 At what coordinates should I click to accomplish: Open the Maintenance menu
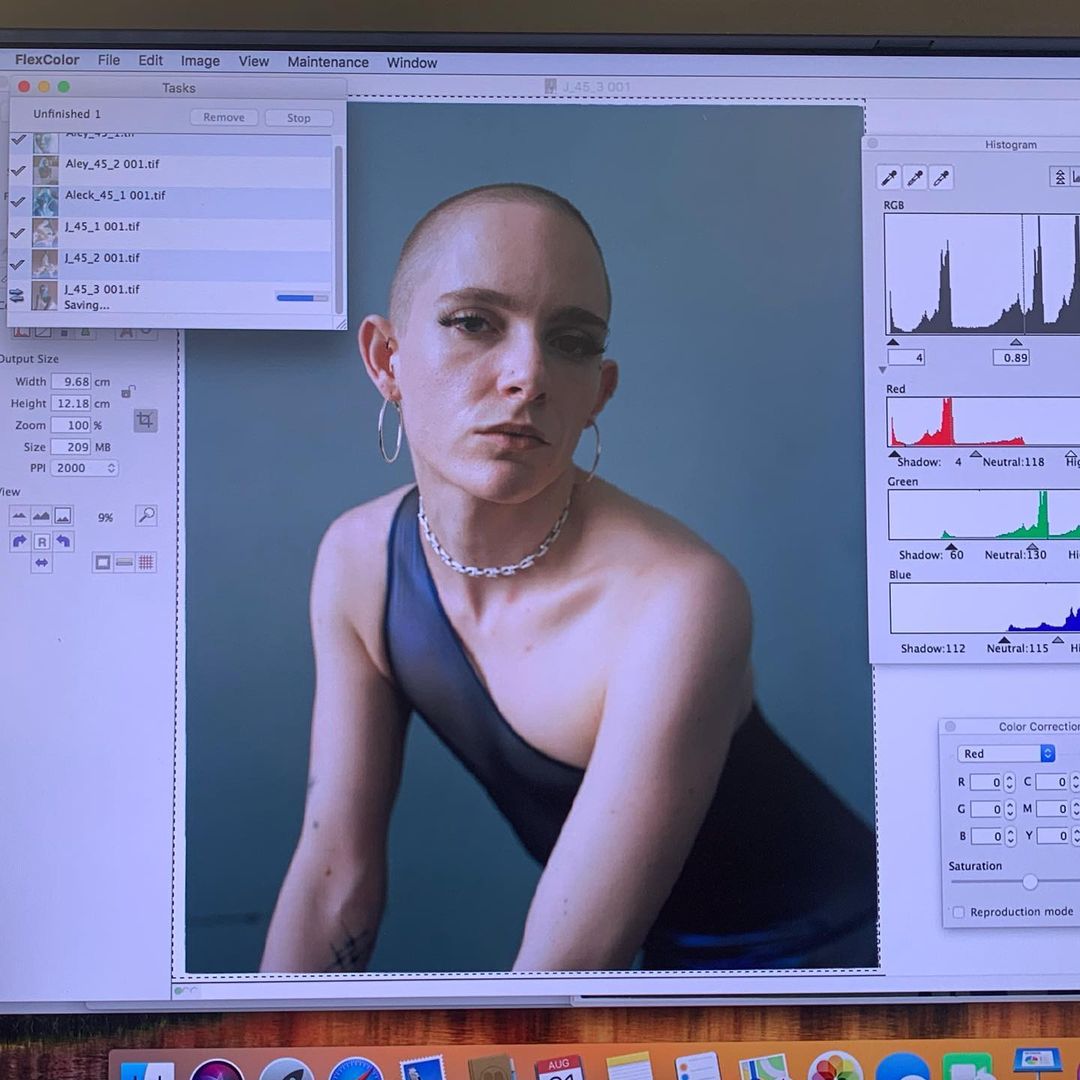click(328, 62)
